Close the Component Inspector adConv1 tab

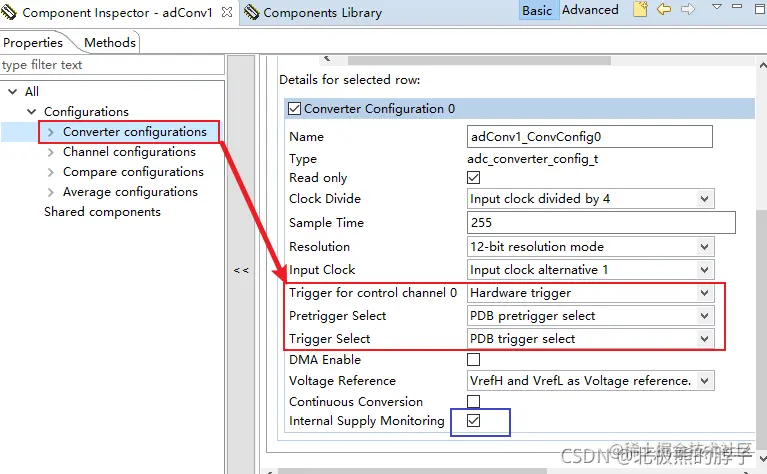coord(227,12)
